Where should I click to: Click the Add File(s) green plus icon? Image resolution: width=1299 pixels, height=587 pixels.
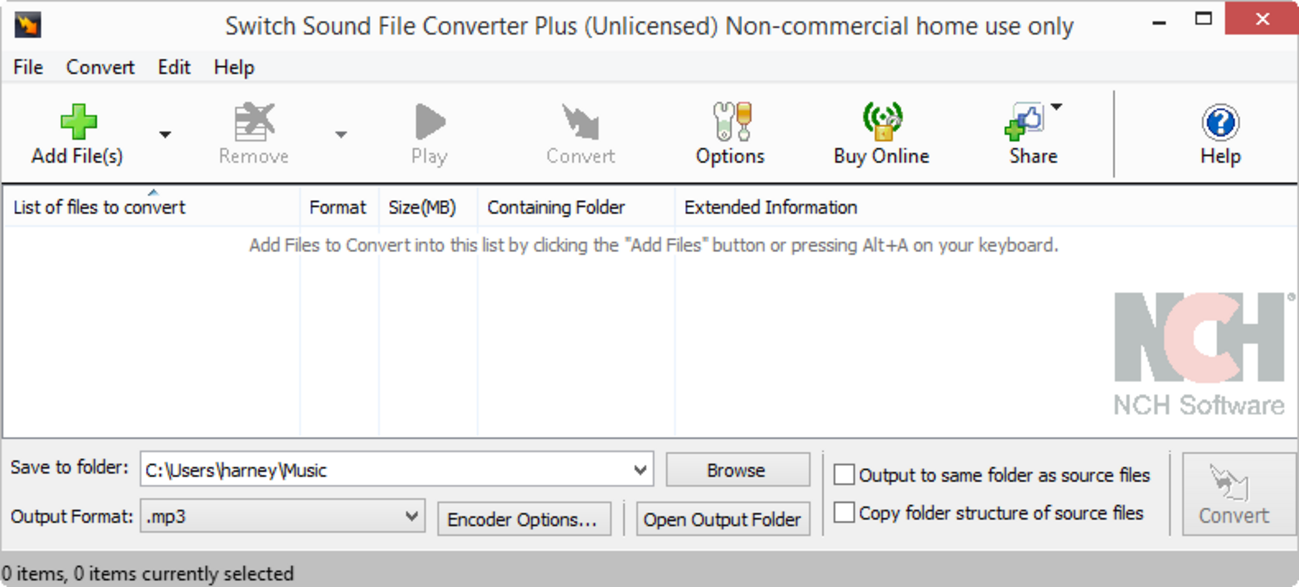[78, 122]
